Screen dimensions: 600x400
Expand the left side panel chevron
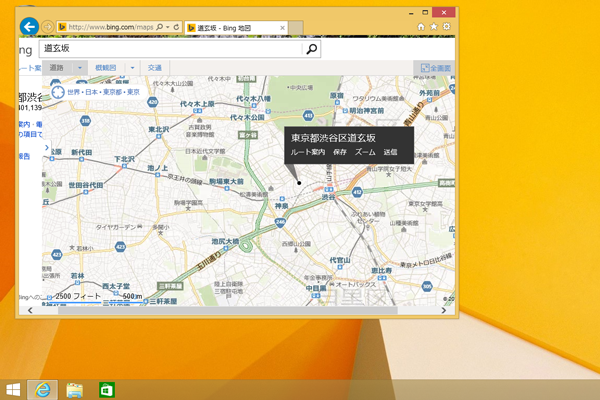pyautogui.click(x=47, y=147)
